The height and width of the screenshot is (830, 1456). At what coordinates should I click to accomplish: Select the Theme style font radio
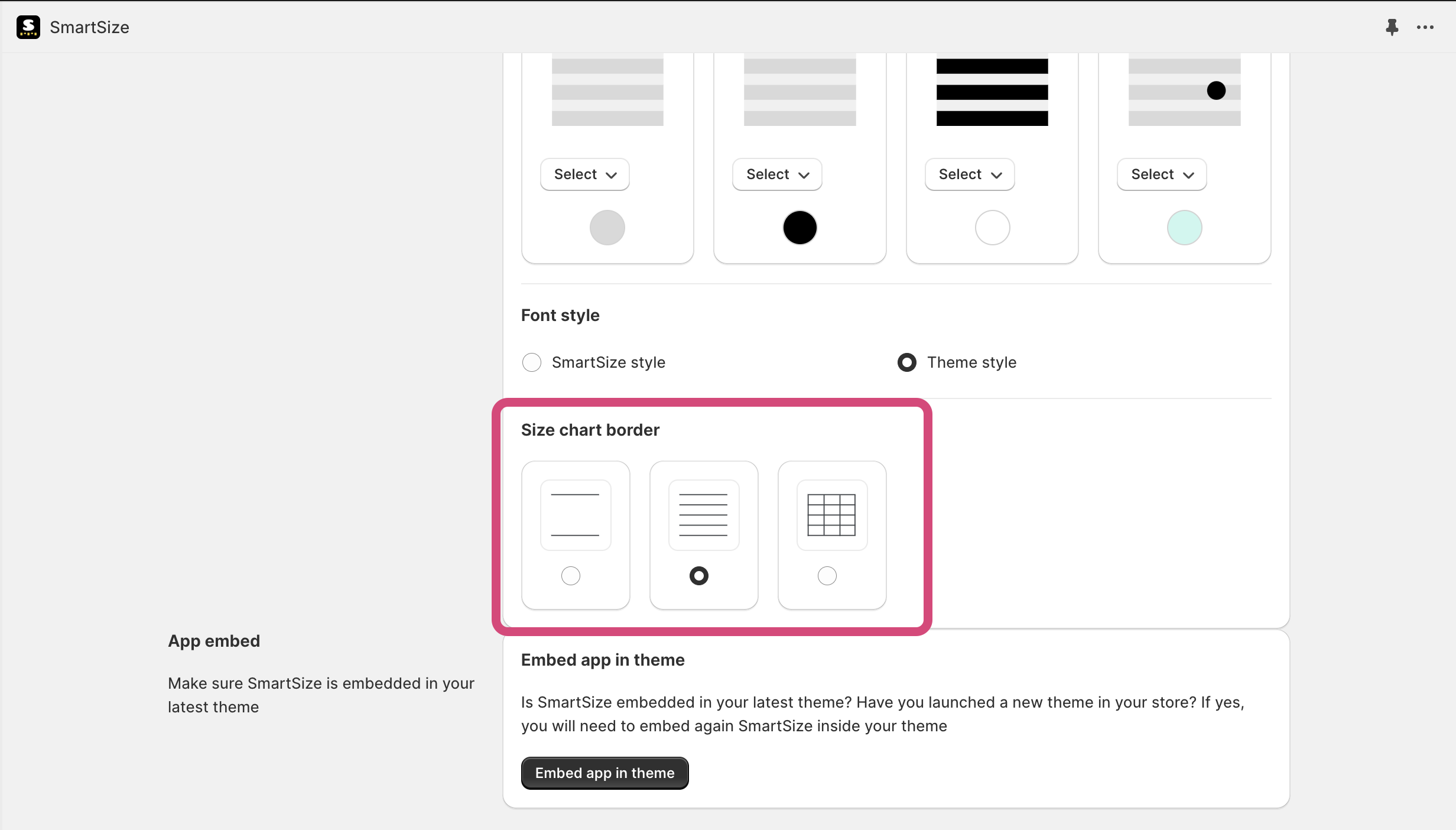(x=906, y=362)
